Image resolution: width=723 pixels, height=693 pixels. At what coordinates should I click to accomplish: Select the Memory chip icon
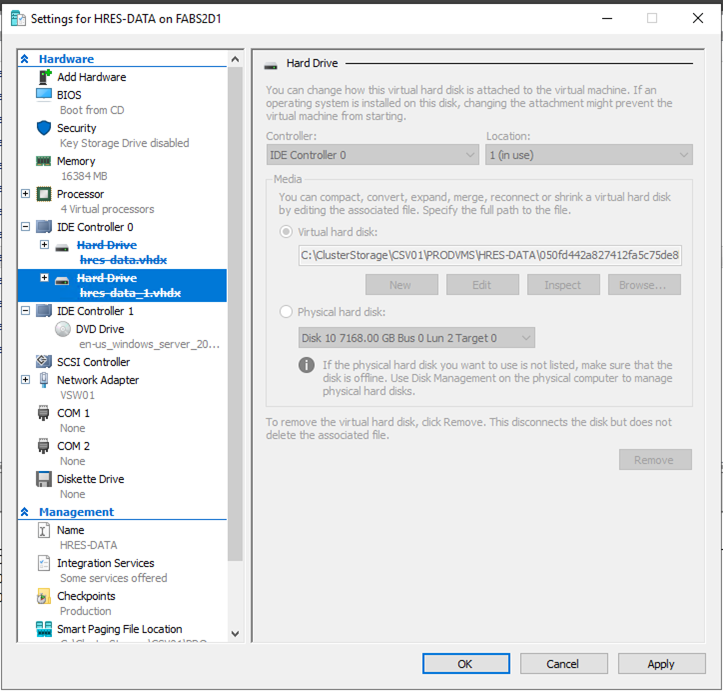point(44,161)
